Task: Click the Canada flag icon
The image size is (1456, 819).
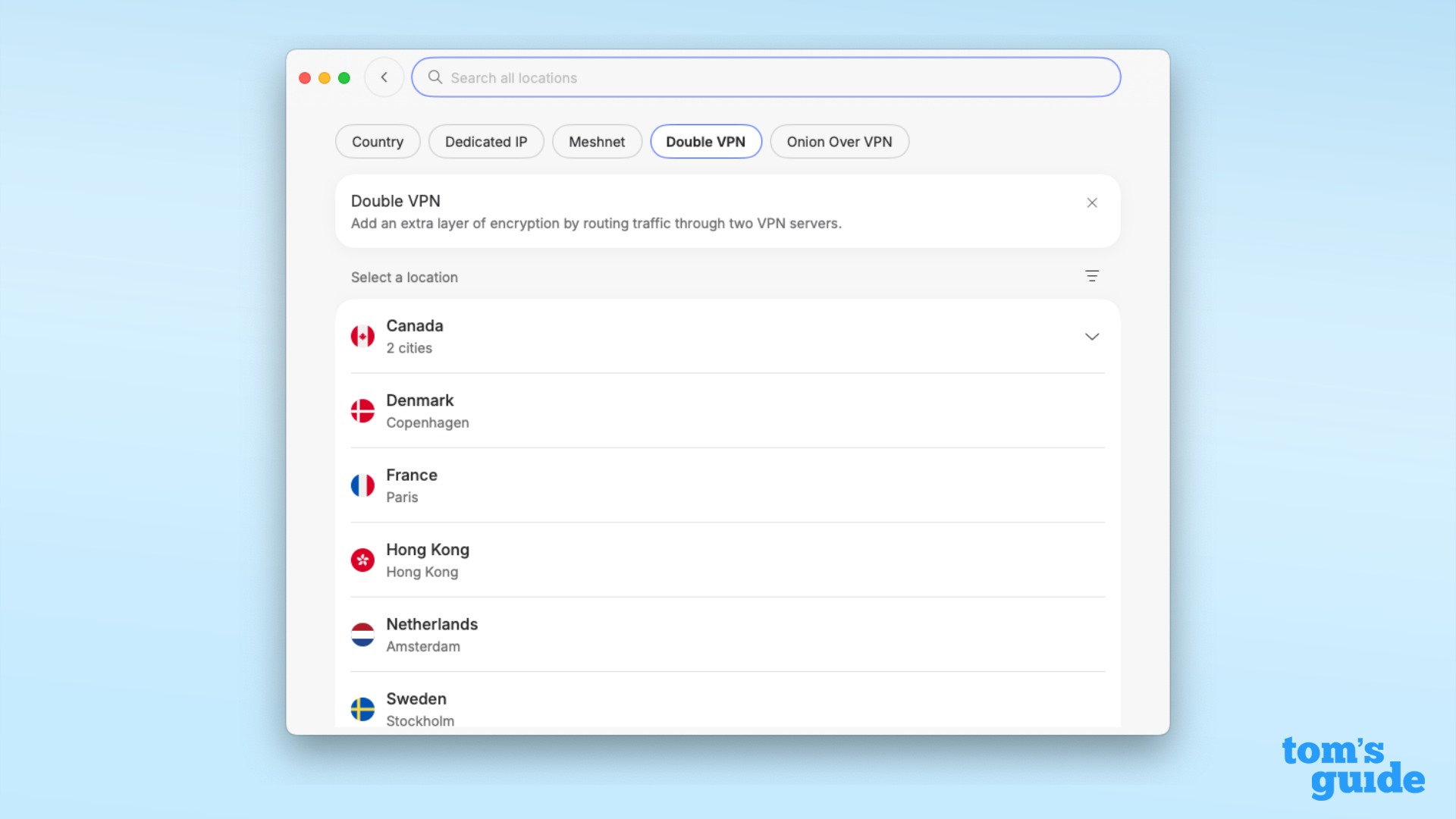Action: (364, 336)
